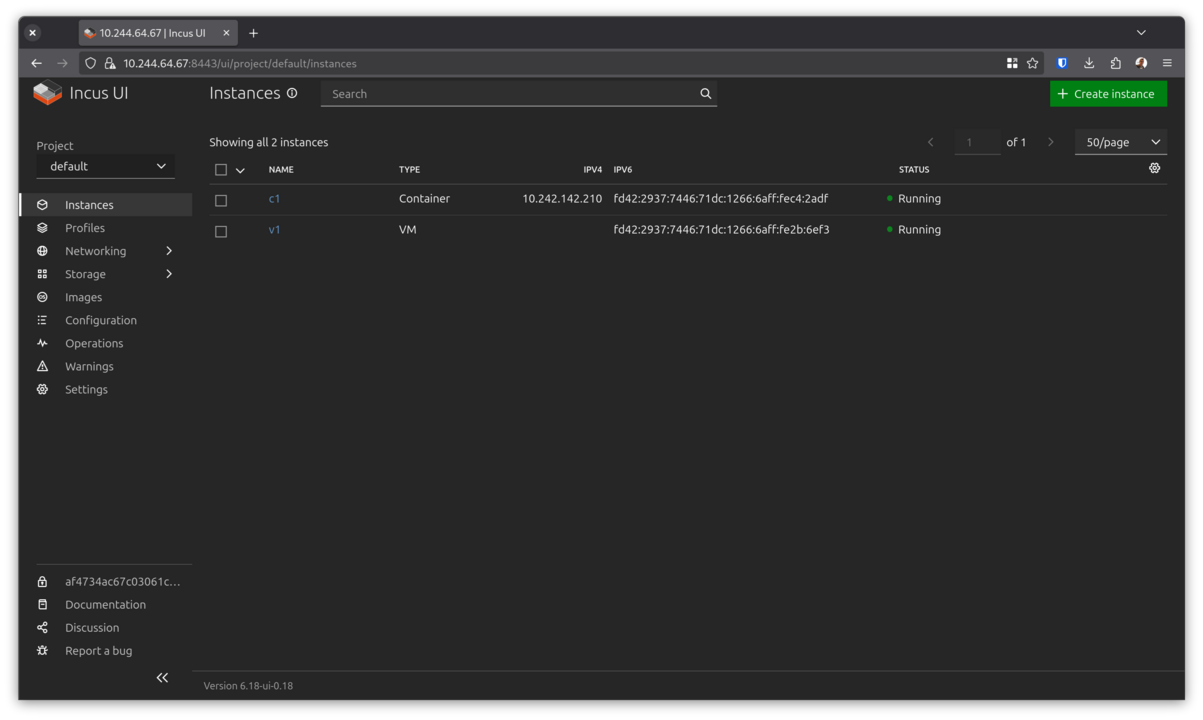Tick the checkbox next to instance c1
The height and width of the screenshot is (720, 1203).
coord(221,199)
